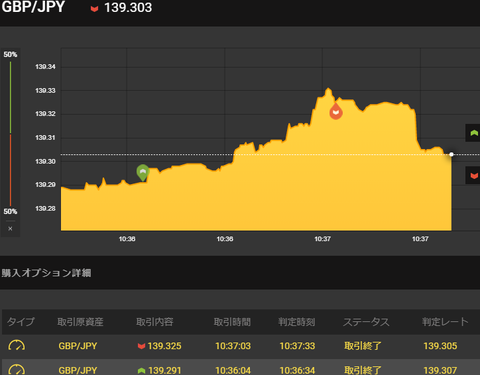Click the green arrow beside 139.291
This screenshot has width=480, height=375.
[141, 370]
